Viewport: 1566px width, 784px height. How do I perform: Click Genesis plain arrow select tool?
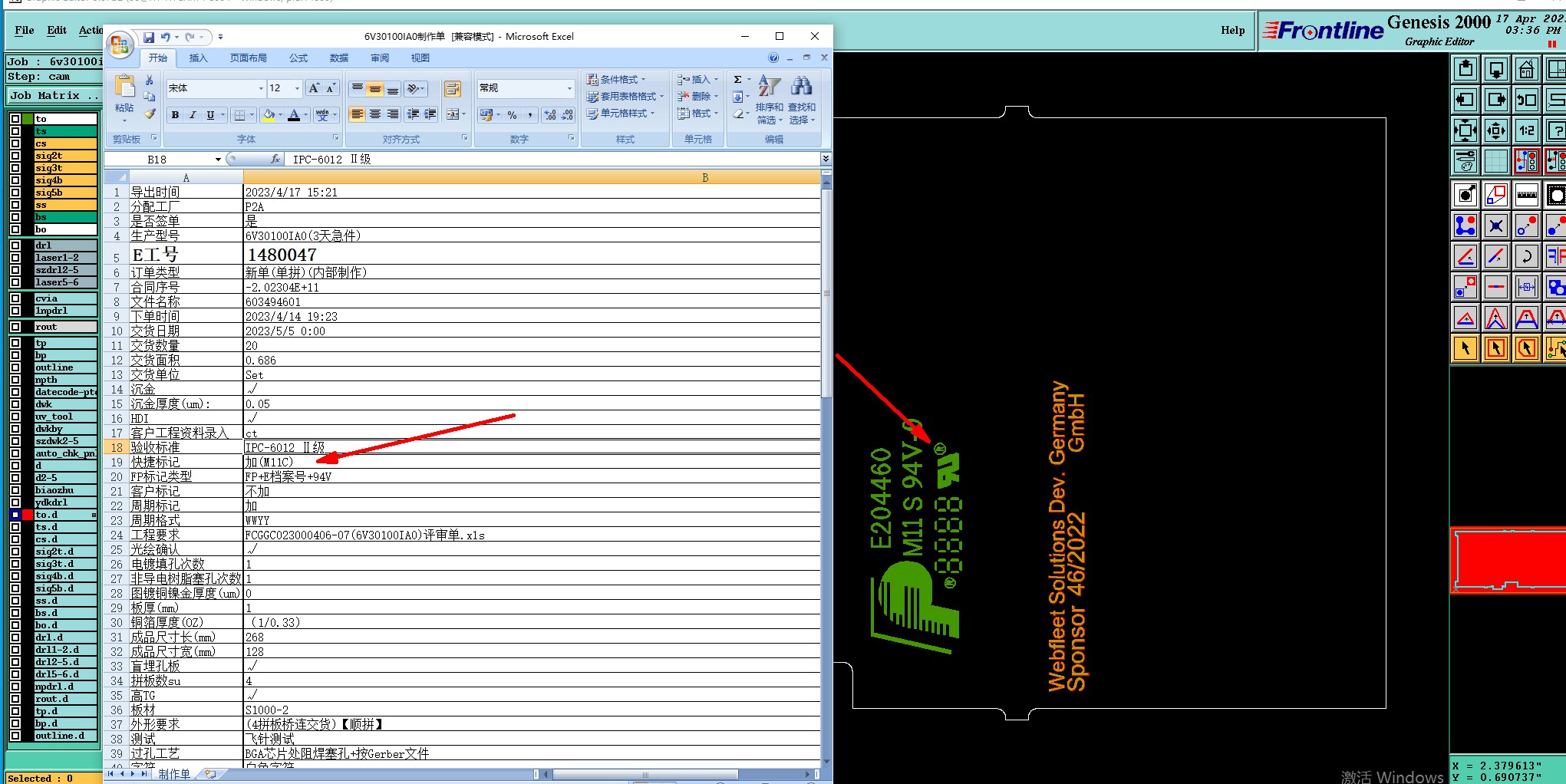(x=1465, y=348)
